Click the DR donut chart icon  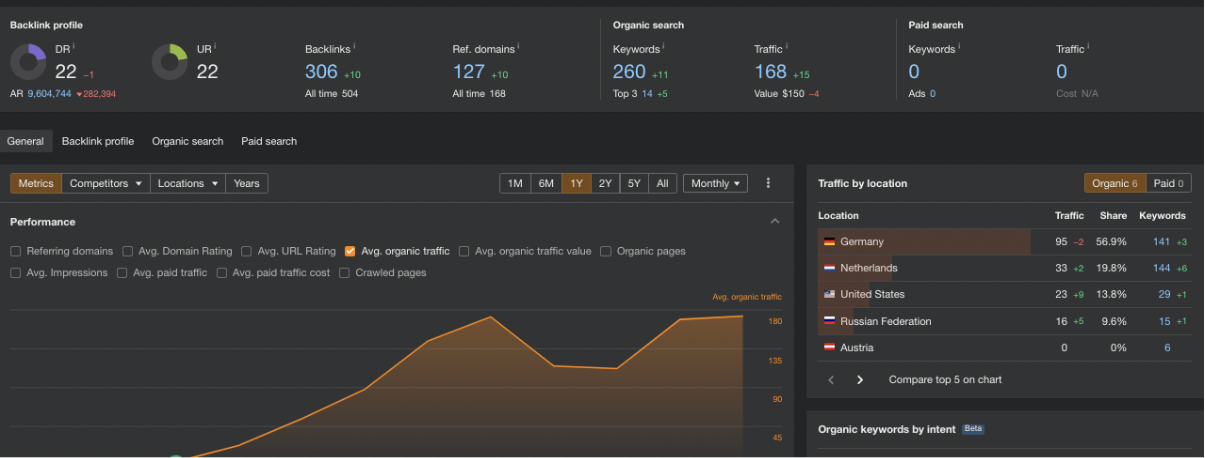click(29, 62)
